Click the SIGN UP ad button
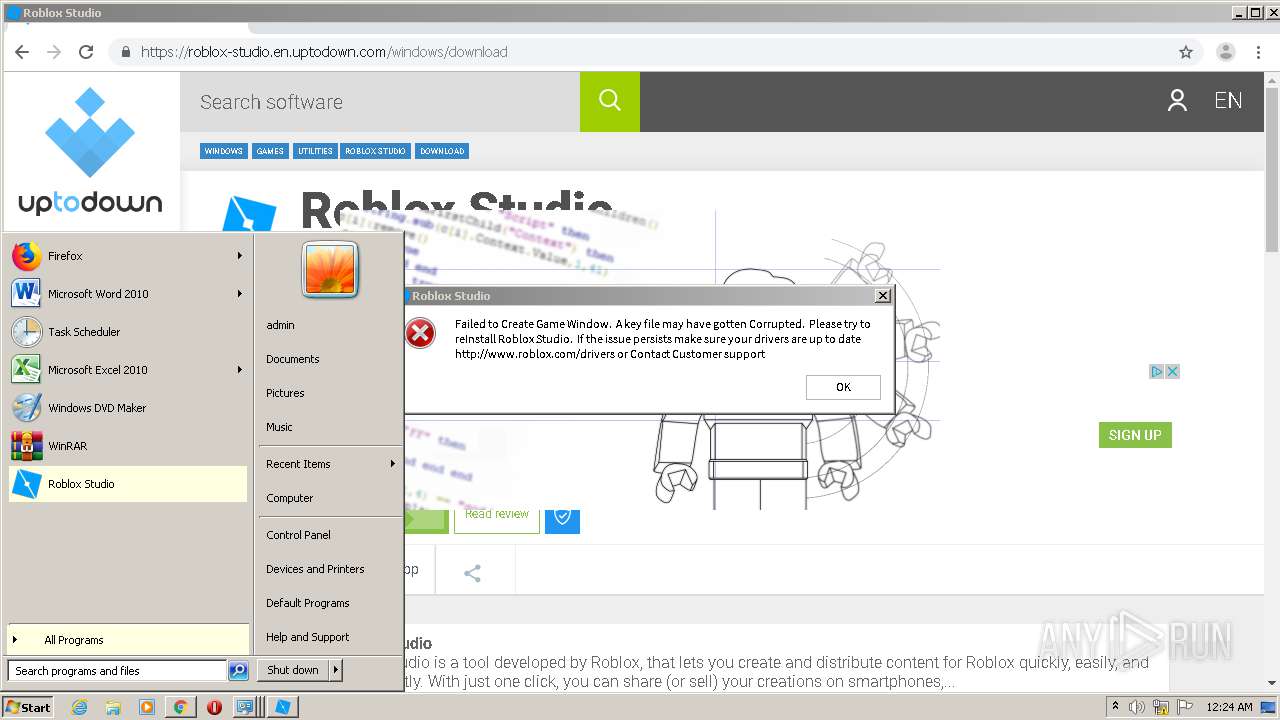This screenshot has width=1280, height=720. pyautogui.click(x=1135, y=435)
